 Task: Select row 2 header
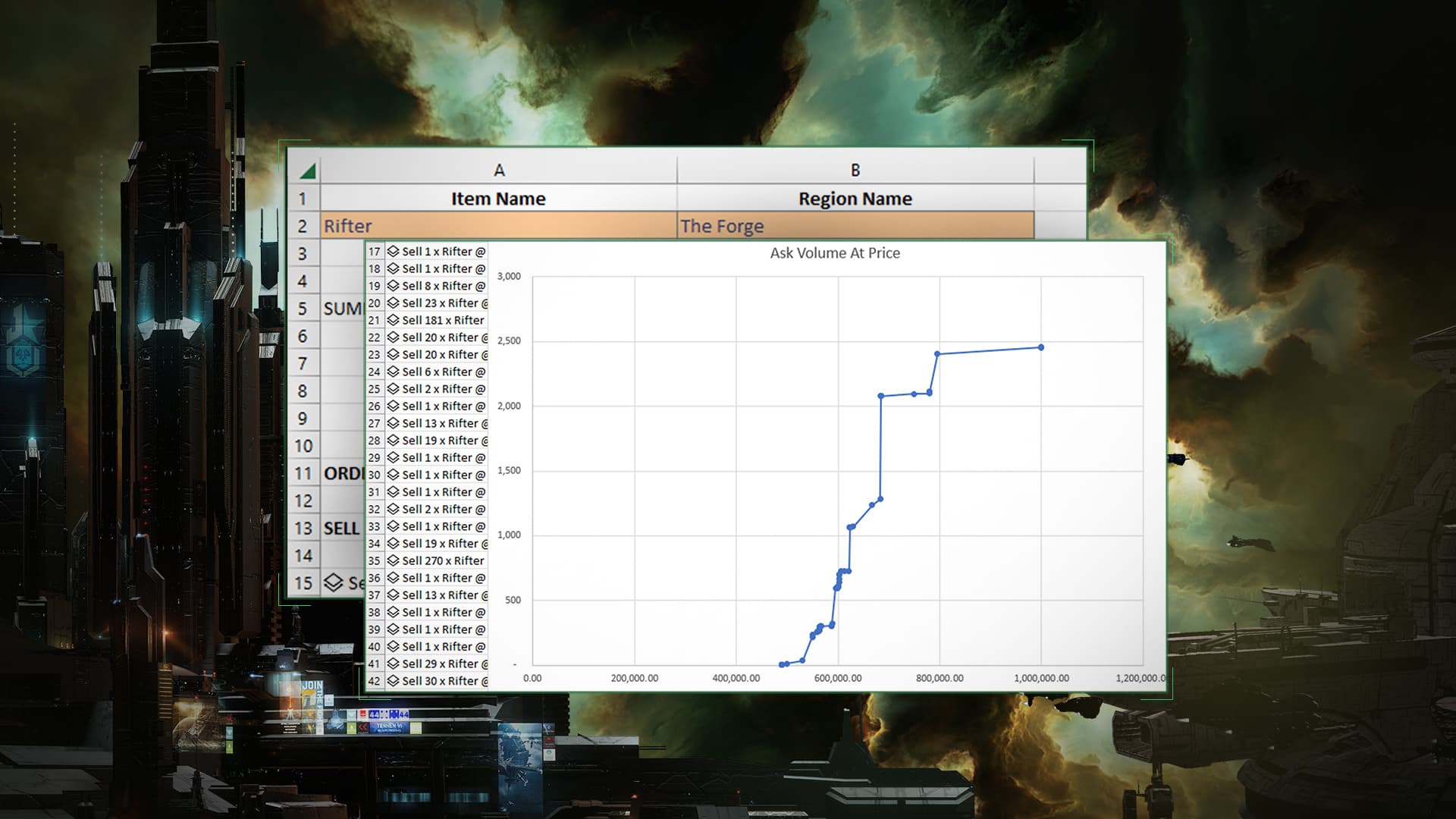[303, 226]
